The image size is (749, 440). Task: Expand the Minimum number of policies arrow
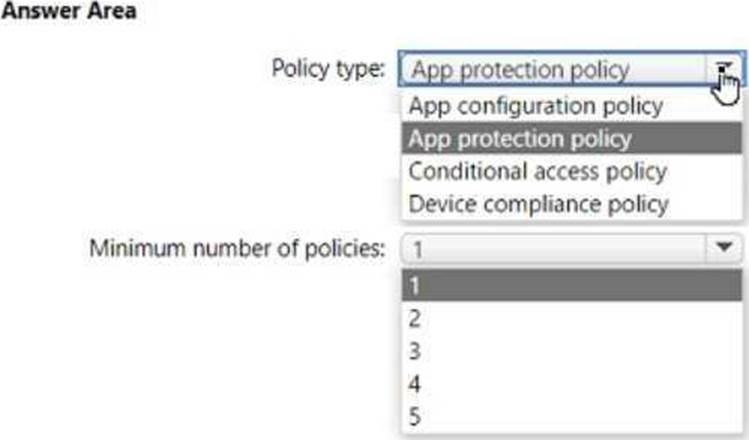723,247
